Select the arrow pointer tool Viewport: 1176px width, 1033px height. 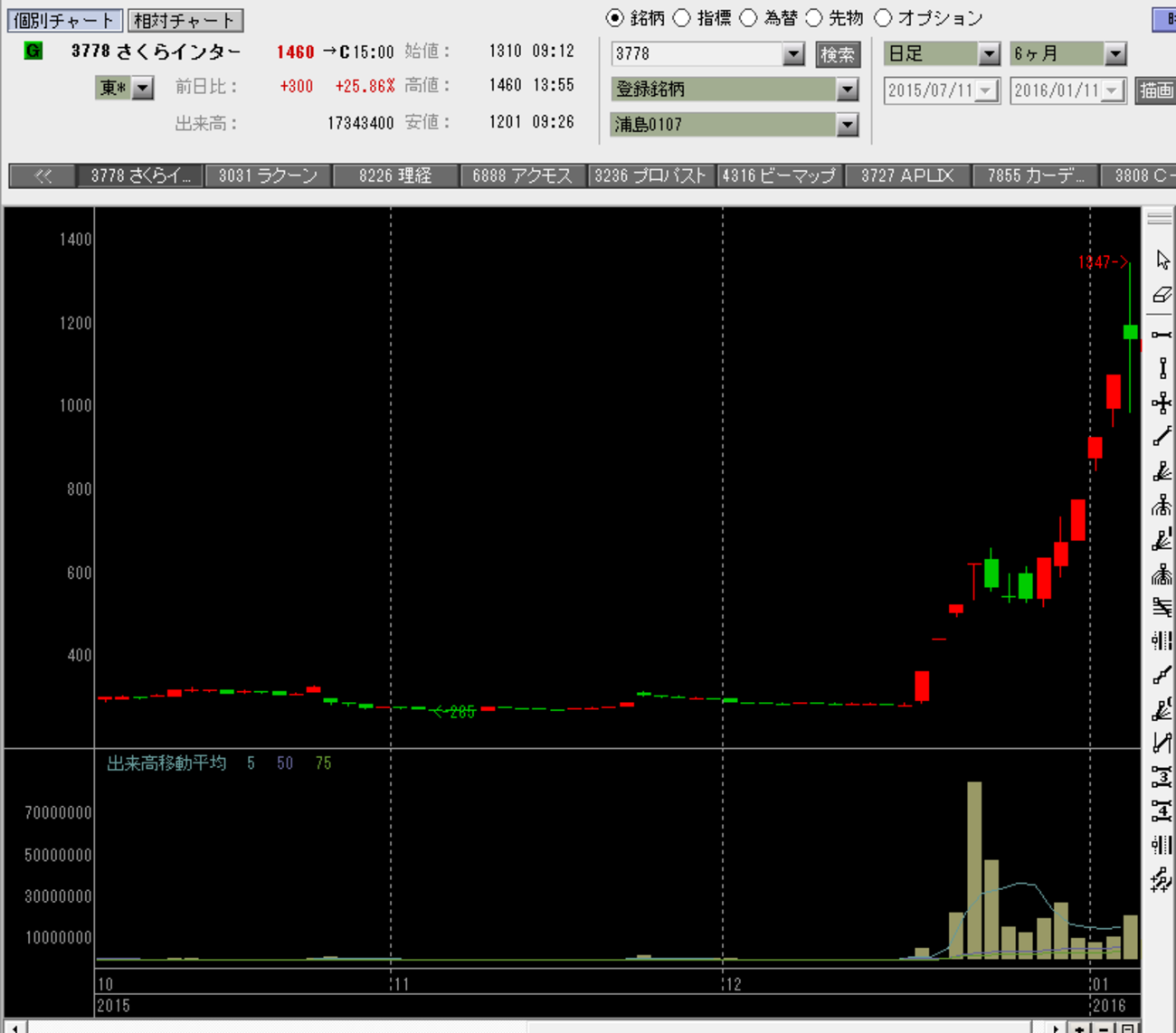[1162, 261]
